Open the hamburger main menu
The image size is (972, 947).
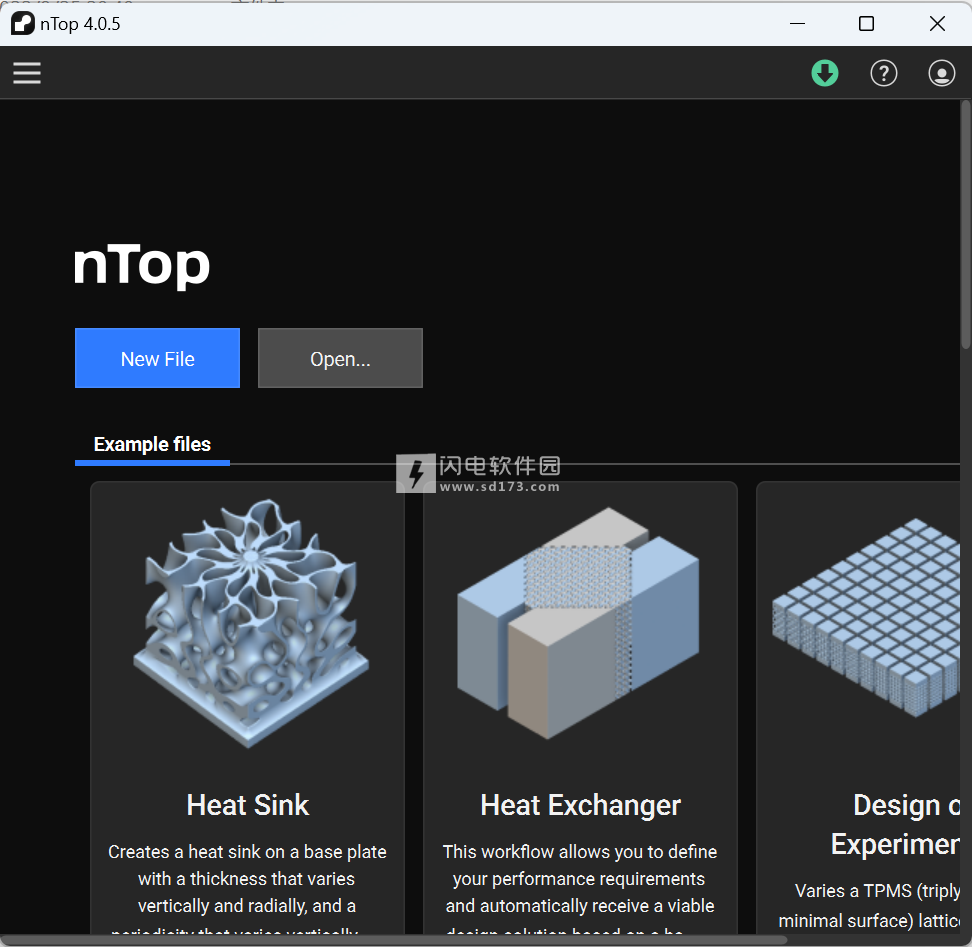tap(27, 73)
